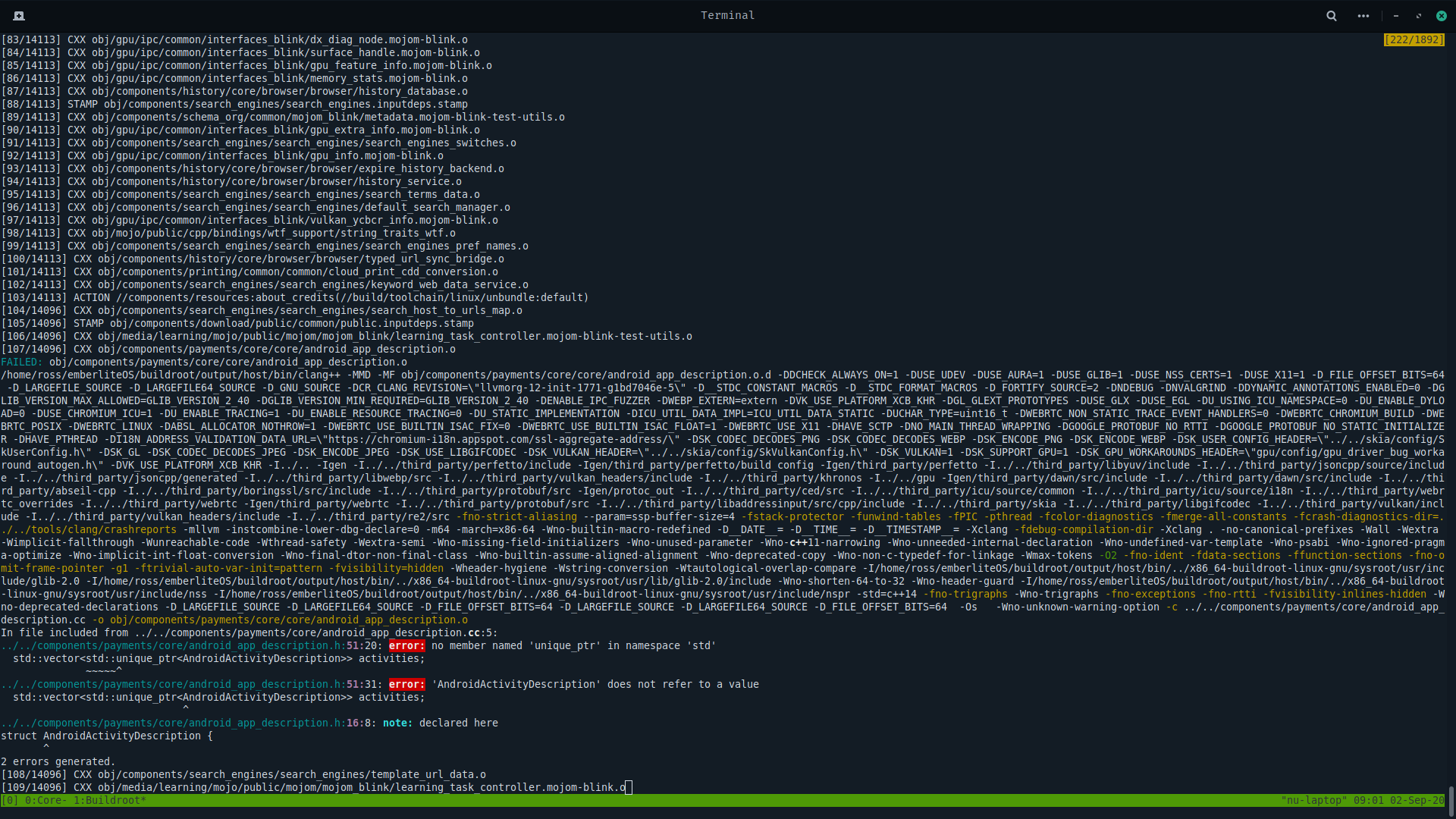Click the tmux session [0] label
1456x819 pixels.
pos(10,800)
